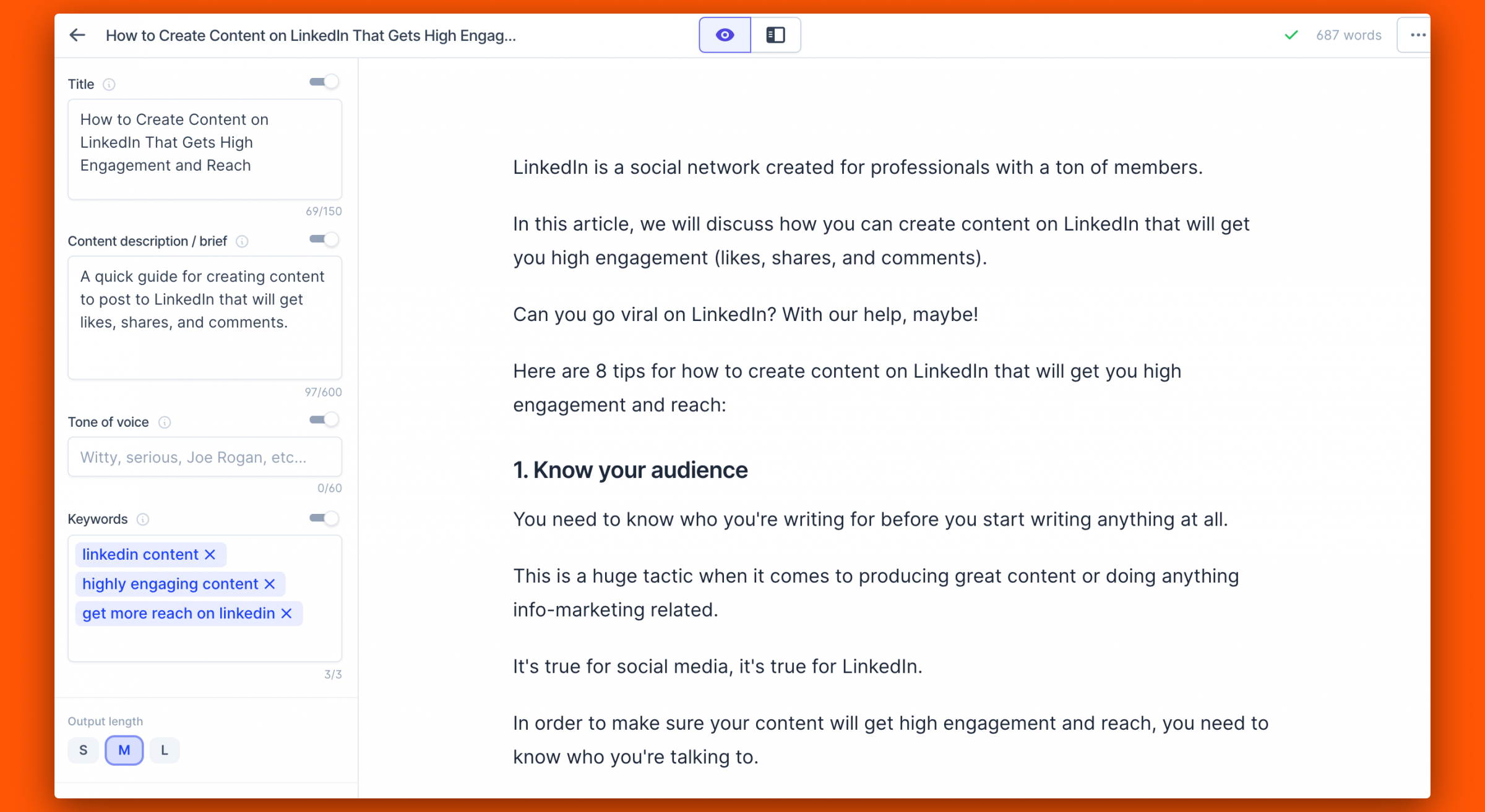Viewport: 1485px width, 812px height.
Task: Remove the "linkedin content" keyword tag
Action: 210,554
